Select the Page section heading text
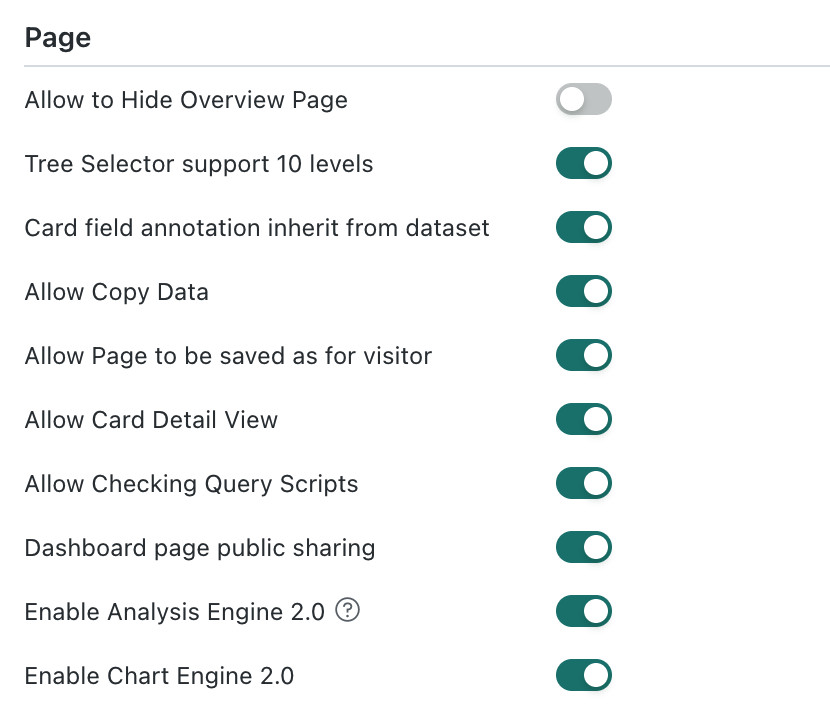Viewport: 830px width, 726px height. pyautogui.click(x=58, y=39)
